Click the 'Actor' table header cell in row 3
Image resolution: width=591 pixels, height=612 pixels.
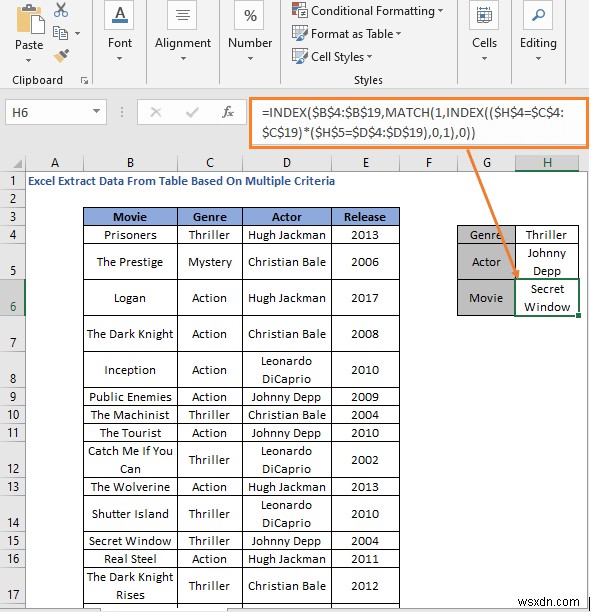(x=287, y=217)
